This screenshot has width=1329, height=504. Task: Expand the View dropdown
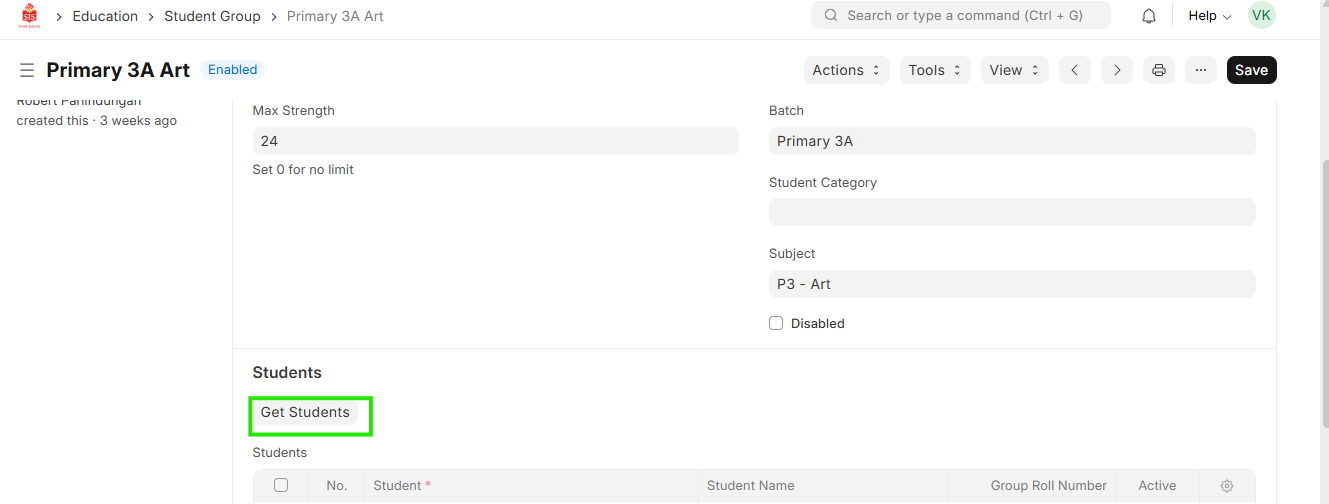click(x=1014, y=70)
